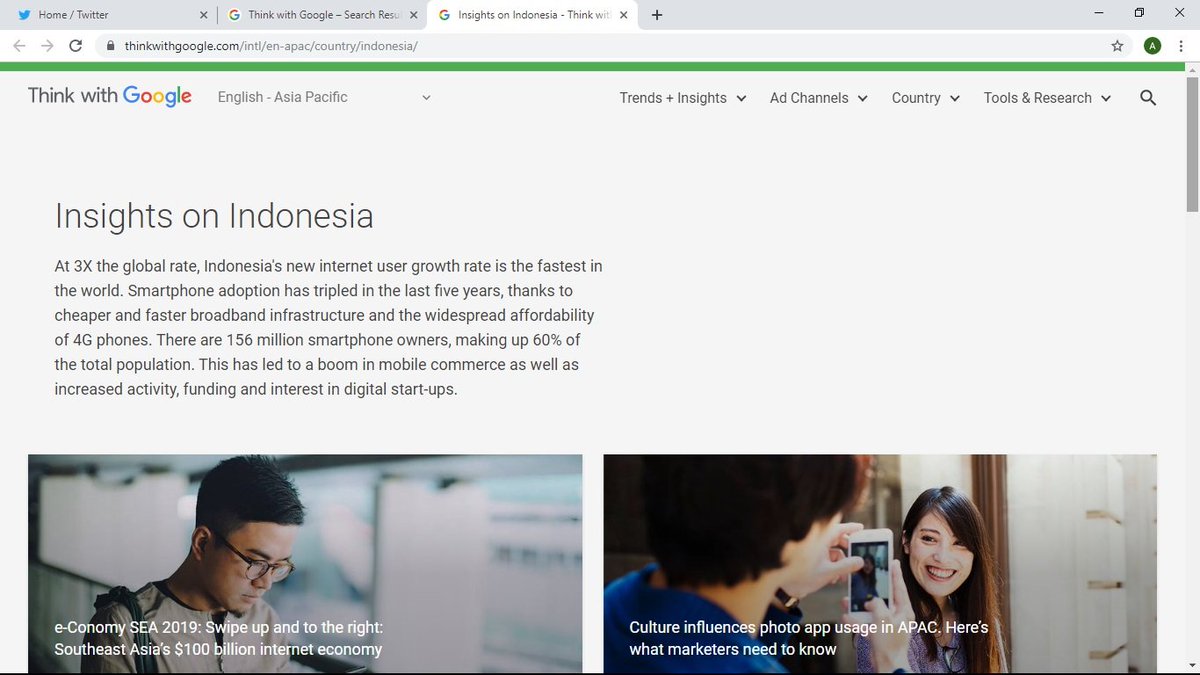Image resolution: width=1200 pixels, height=675 pixels.
Task: Close the Insights on Indonesia tab
Action: (624, 15)
